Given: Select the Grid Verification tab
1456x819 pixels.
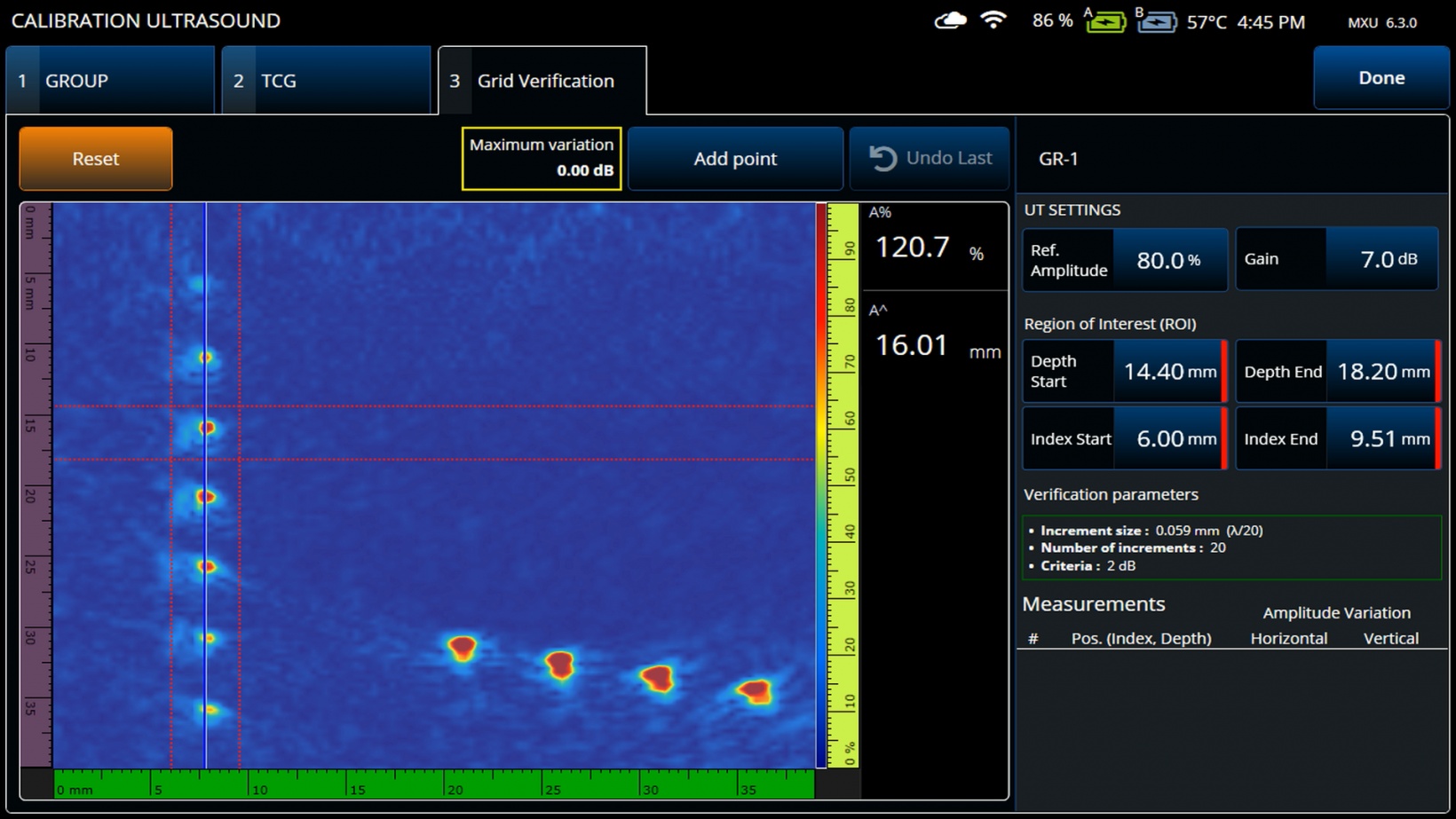Looking at the screenshot, I should pyautogui.click(x=542, y=81).
